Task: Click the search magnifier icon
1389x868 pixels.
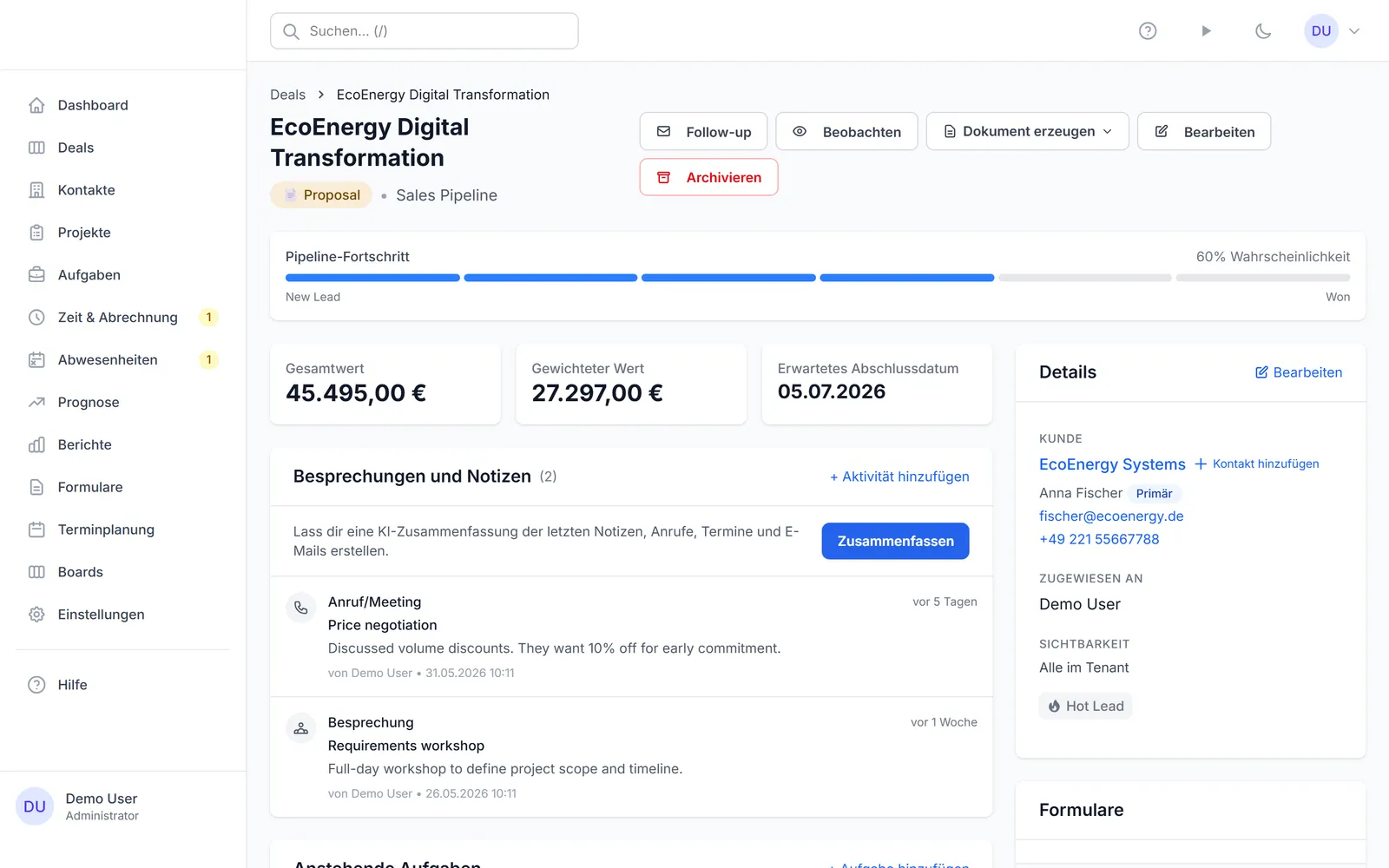Action: tap(291, 31)
